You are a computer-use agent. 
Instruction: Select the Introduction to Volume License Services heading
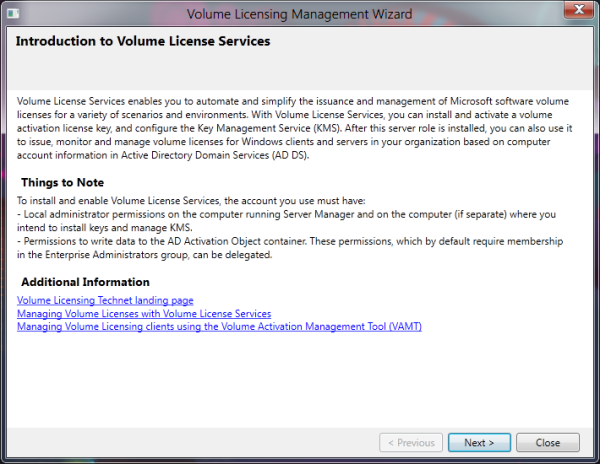point(143,41)
